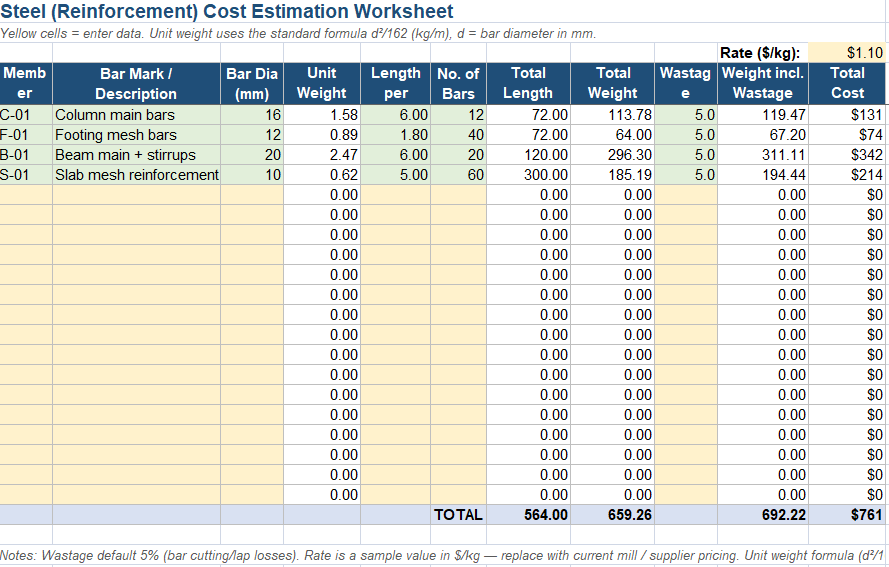Select member cell 'C-01'

coord(26,115)
